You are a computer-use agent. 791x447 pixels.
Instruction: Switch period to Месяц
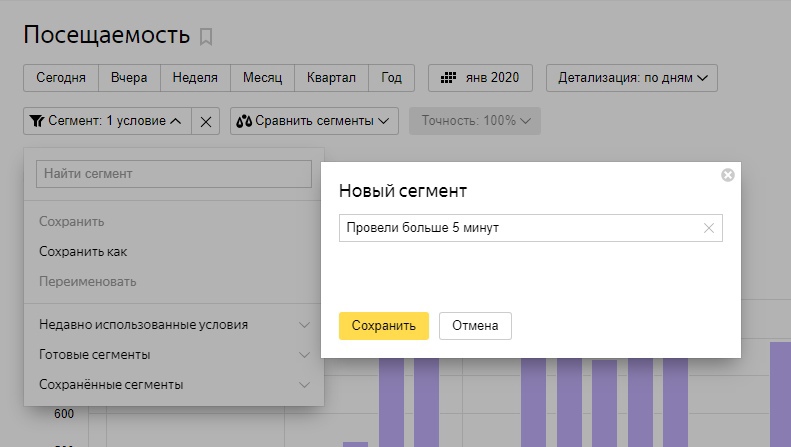click(x=262, y=78)
